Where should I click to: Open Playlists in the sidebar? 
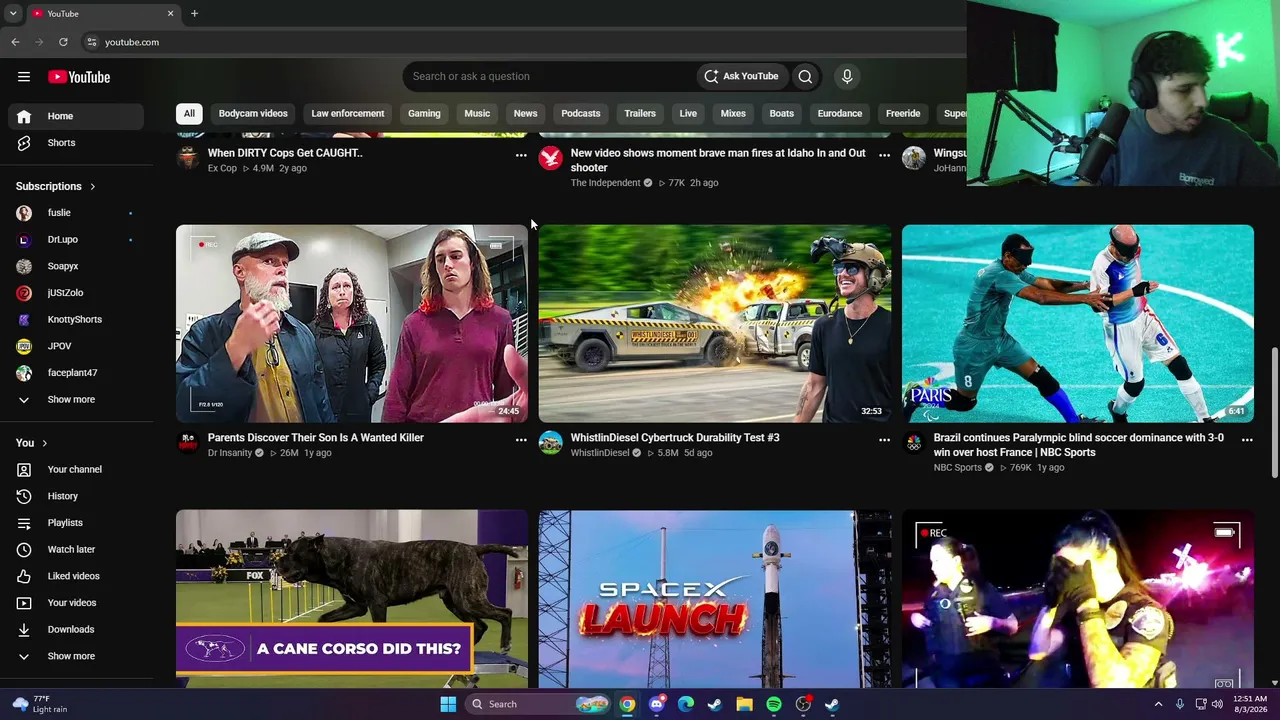click(76, 523)
